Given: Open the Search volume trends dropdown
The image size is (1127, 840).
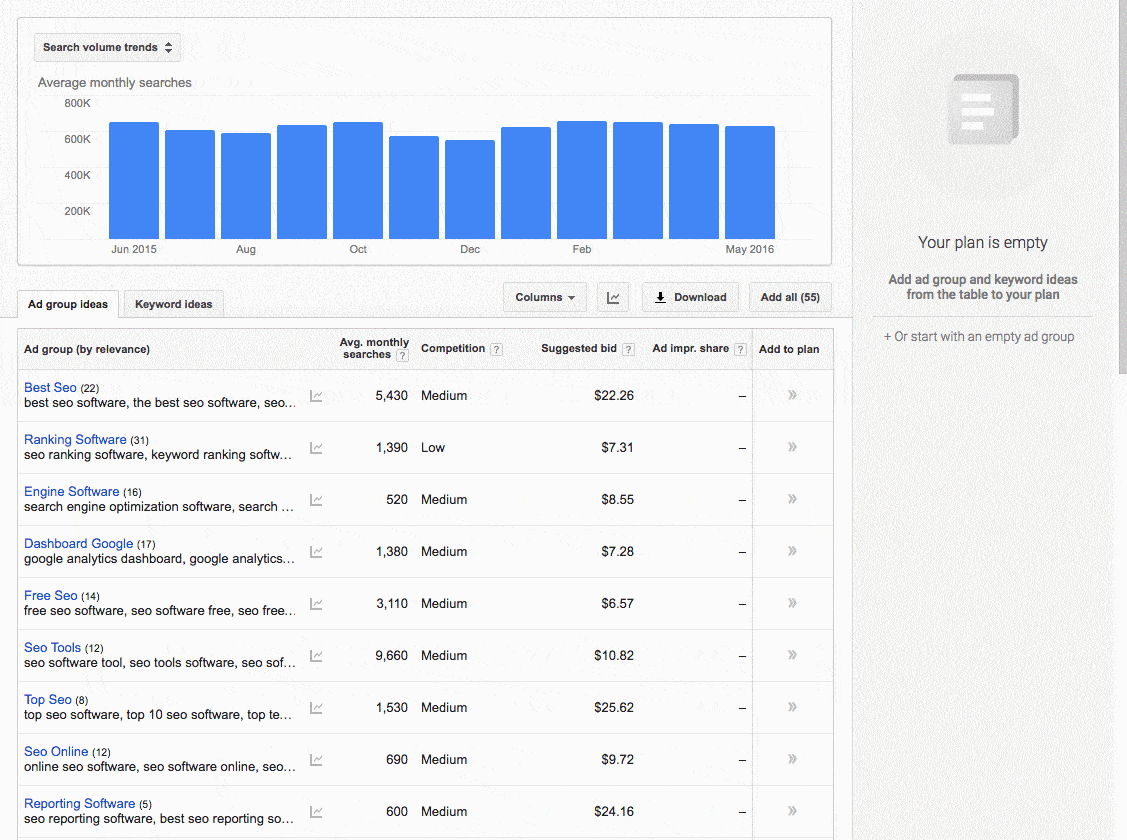Looking at the screenshot, I should click(x=107, y=47).
